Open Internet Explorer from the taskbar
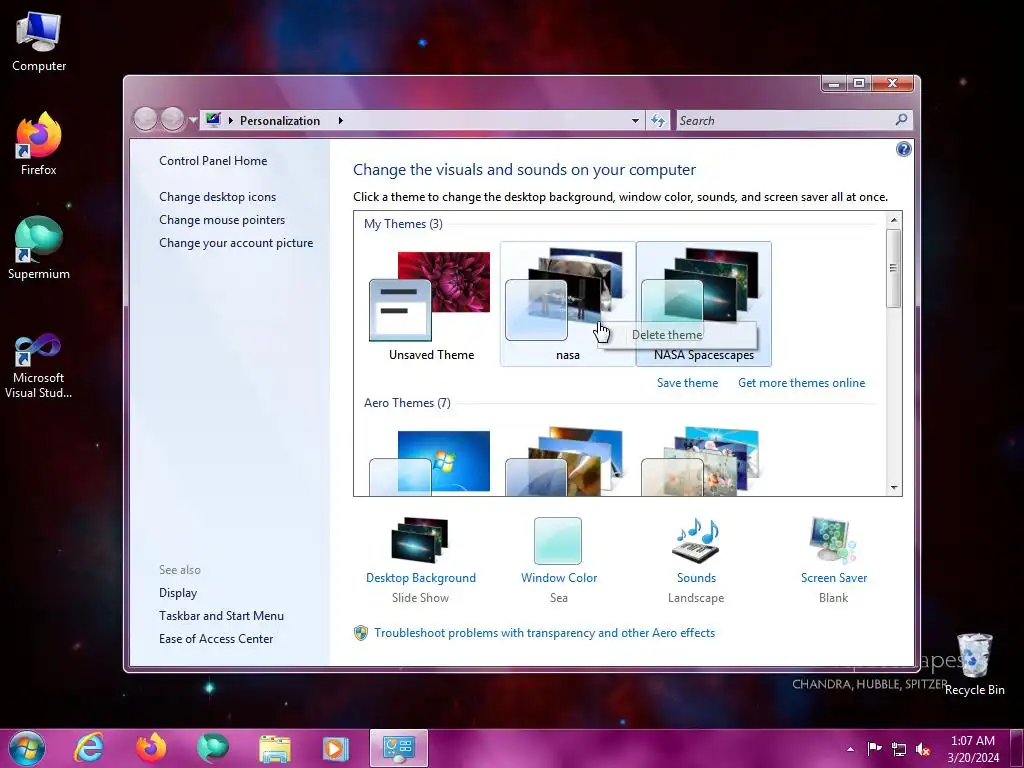 [x=89, y=748]
